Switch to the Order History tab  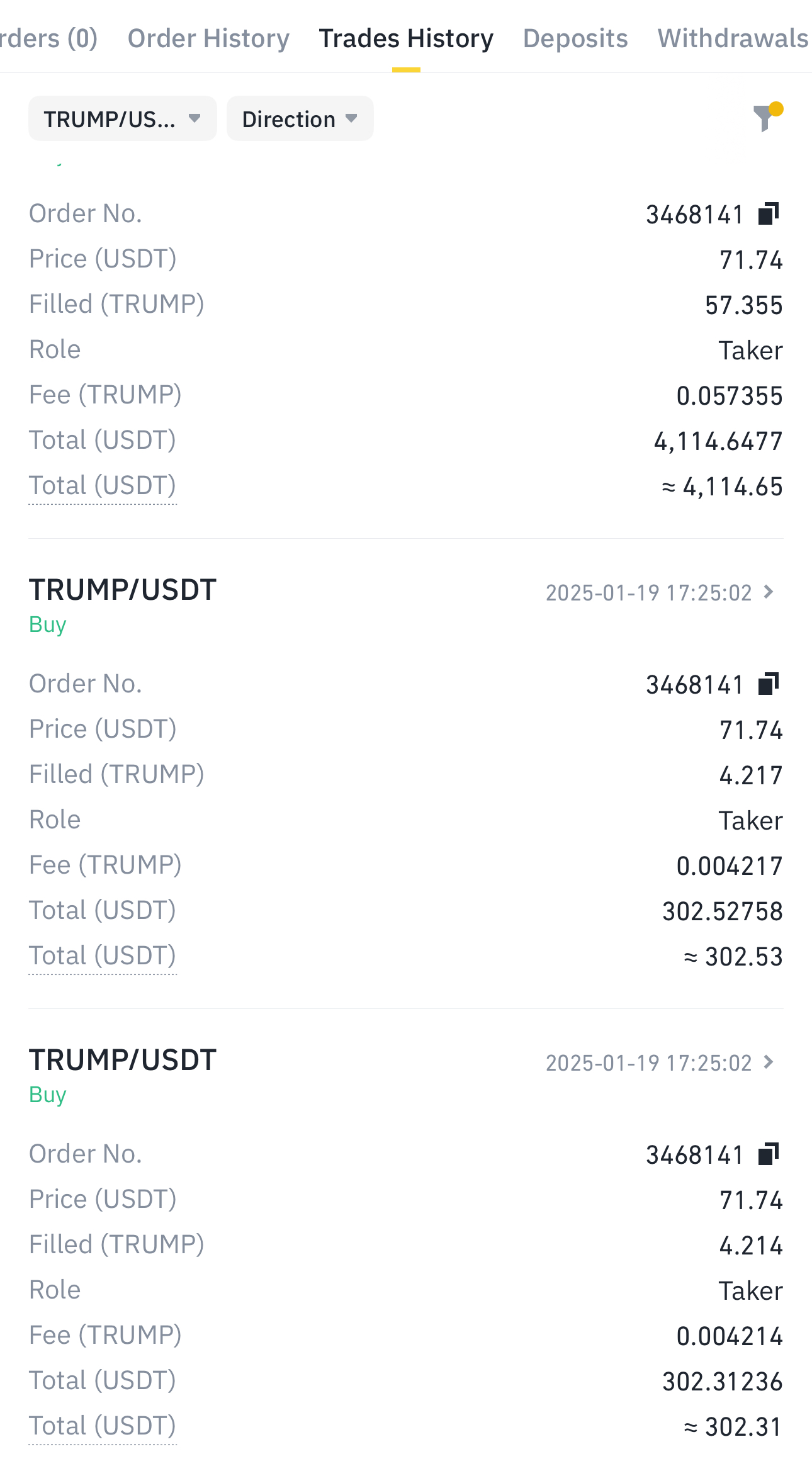tap(208, 38)
